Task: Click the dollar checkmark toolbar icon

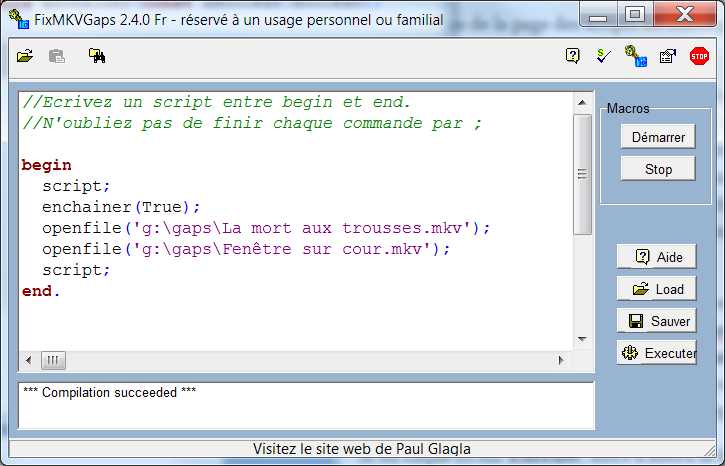Action: point(602,56)
